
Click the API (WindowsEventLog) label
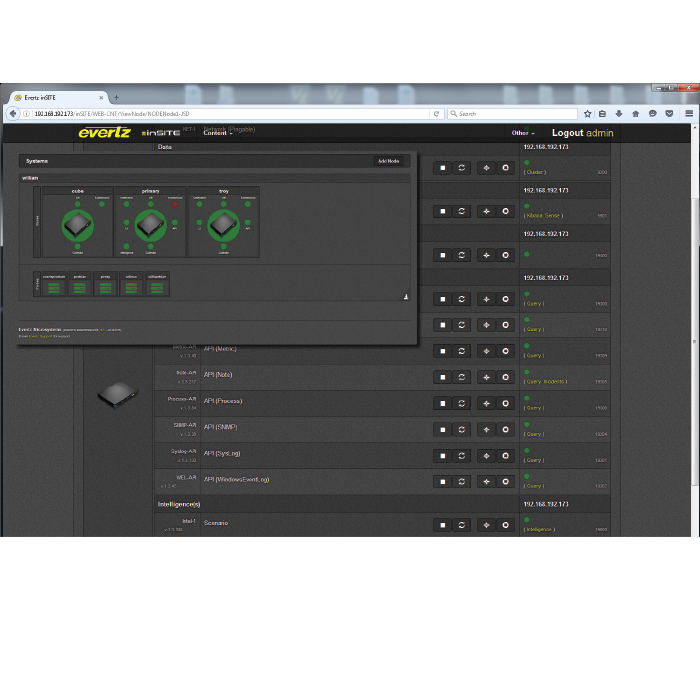point(237,479)
